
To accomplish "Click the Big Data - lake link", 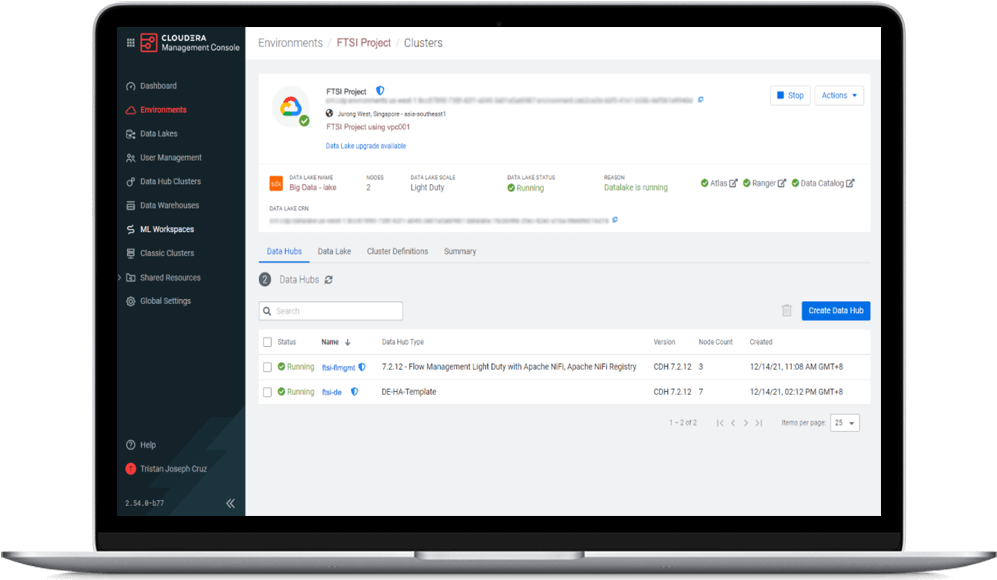I will pyautogui.click(x=313, y=188).
